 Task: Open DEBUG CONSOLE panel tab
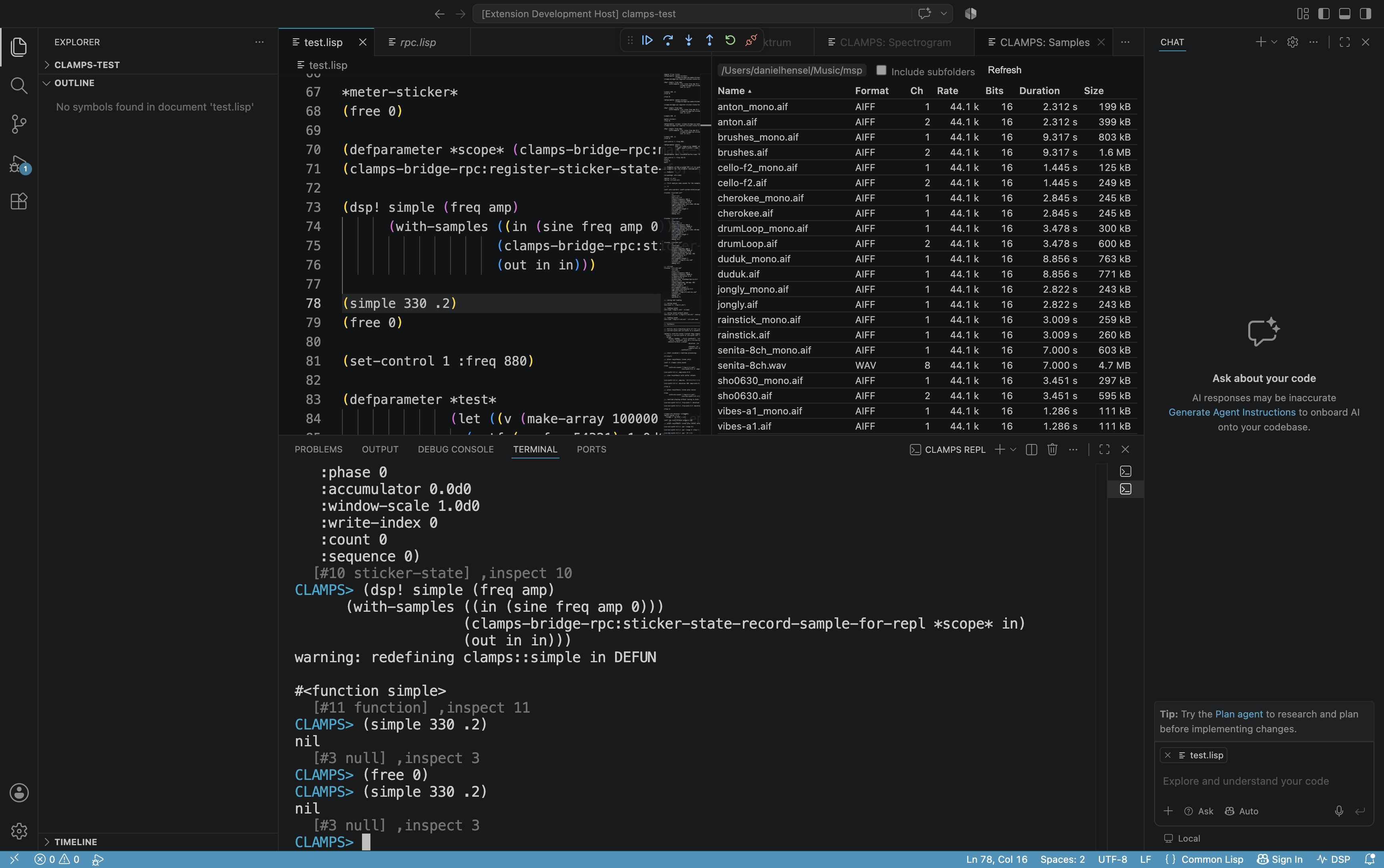pos(455,450)
